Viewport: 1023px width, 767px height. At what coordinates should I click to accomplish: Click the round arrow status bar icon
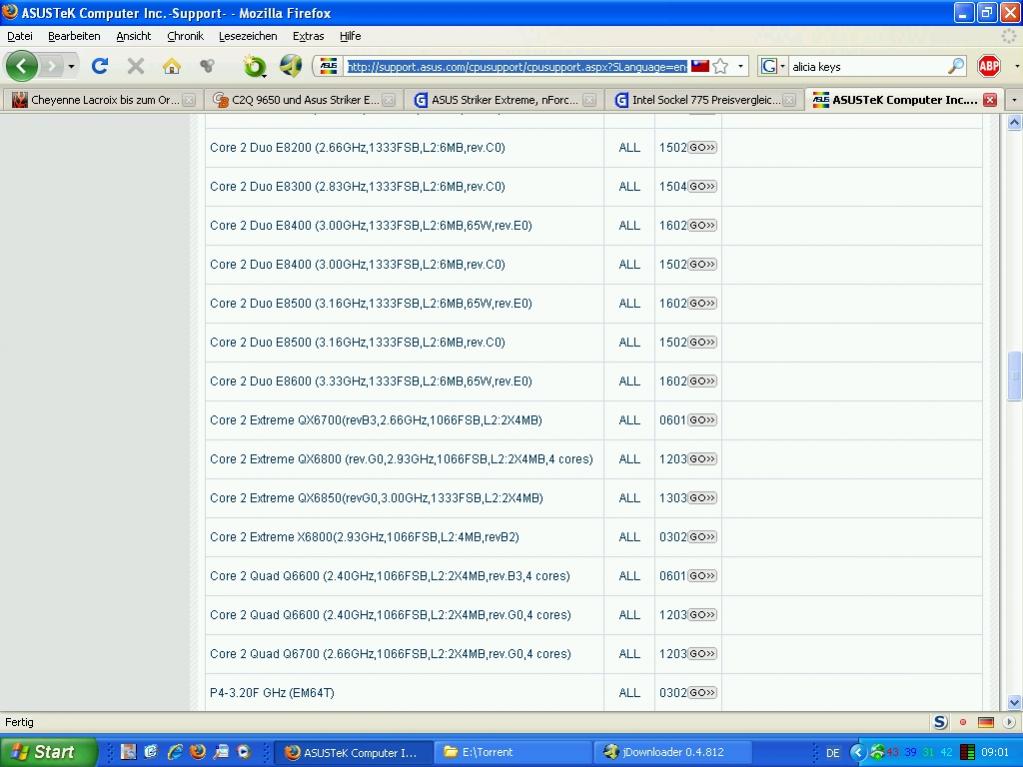pos(1009,722)
